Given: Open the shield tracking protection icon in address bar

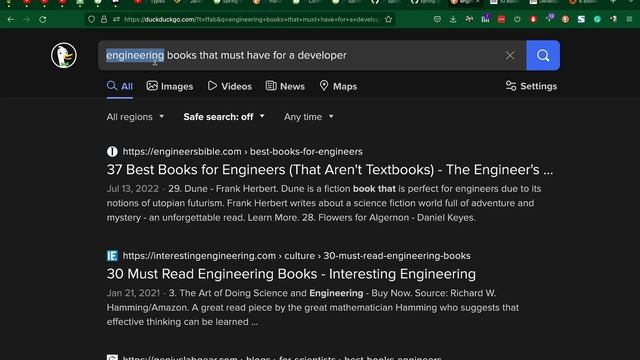Looking at the screenshot, I should (91, 19).
